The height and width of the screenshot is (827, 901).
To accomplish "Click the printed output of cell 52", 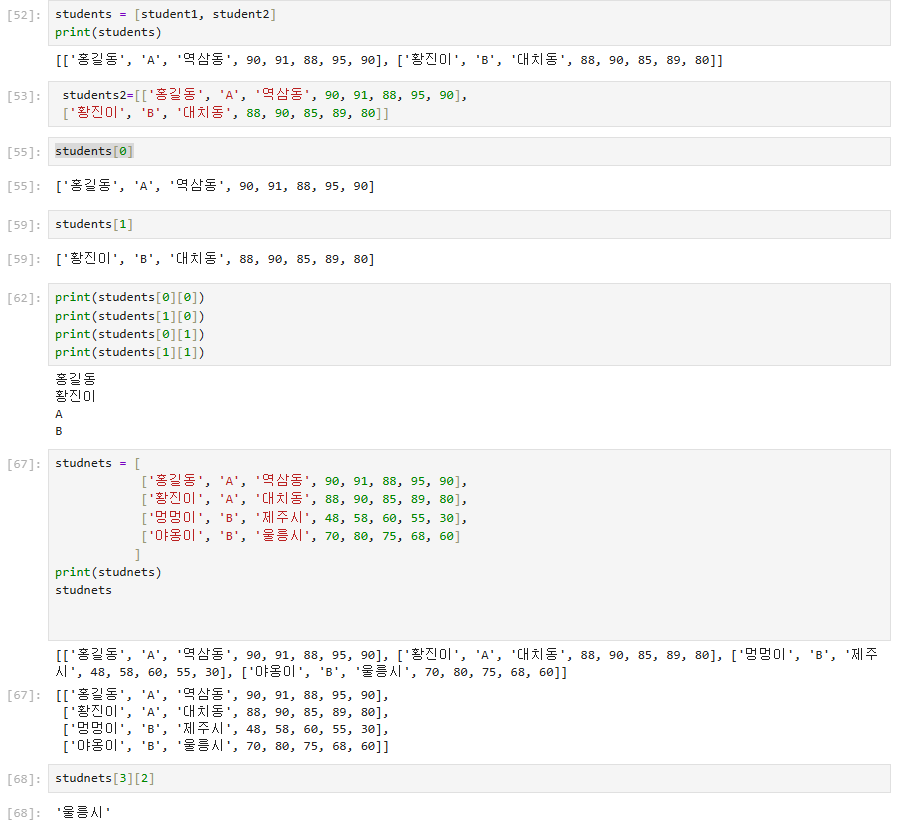I will tap(389, 60).
